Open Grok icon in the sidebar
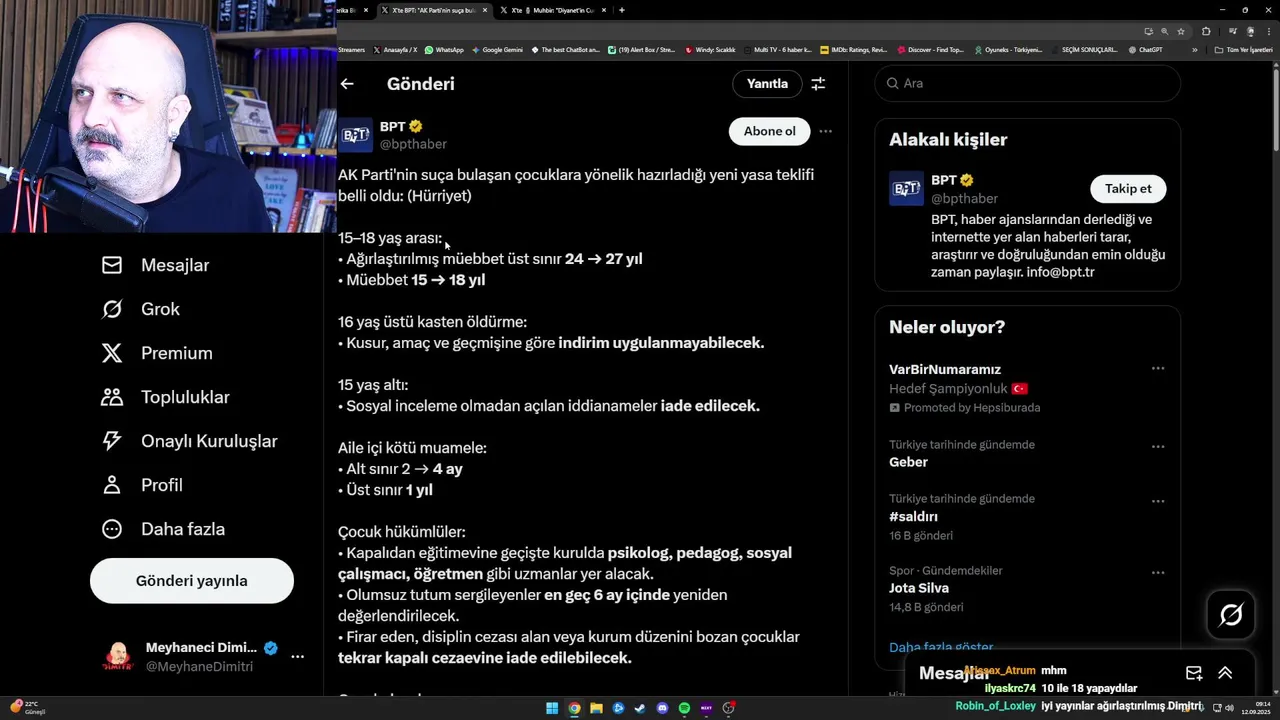 pyautogui.click(x=112, y=309)
